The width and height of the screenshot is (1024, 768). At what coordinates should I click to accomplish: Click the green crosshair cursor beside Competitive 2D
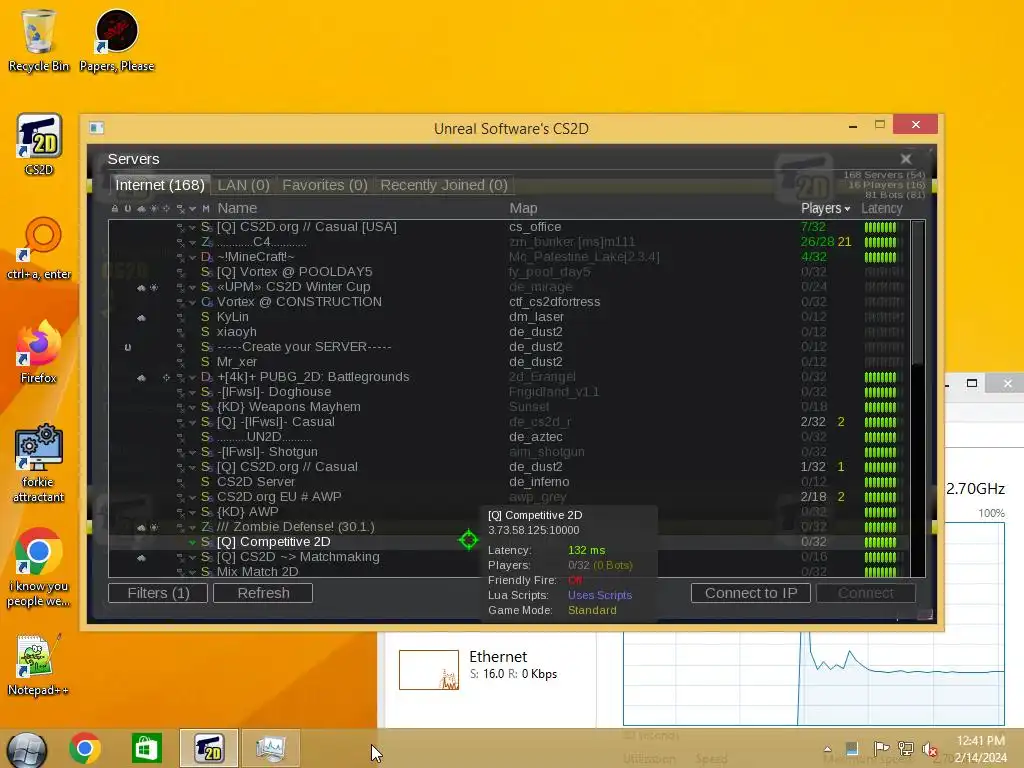[x=468, y=539]
